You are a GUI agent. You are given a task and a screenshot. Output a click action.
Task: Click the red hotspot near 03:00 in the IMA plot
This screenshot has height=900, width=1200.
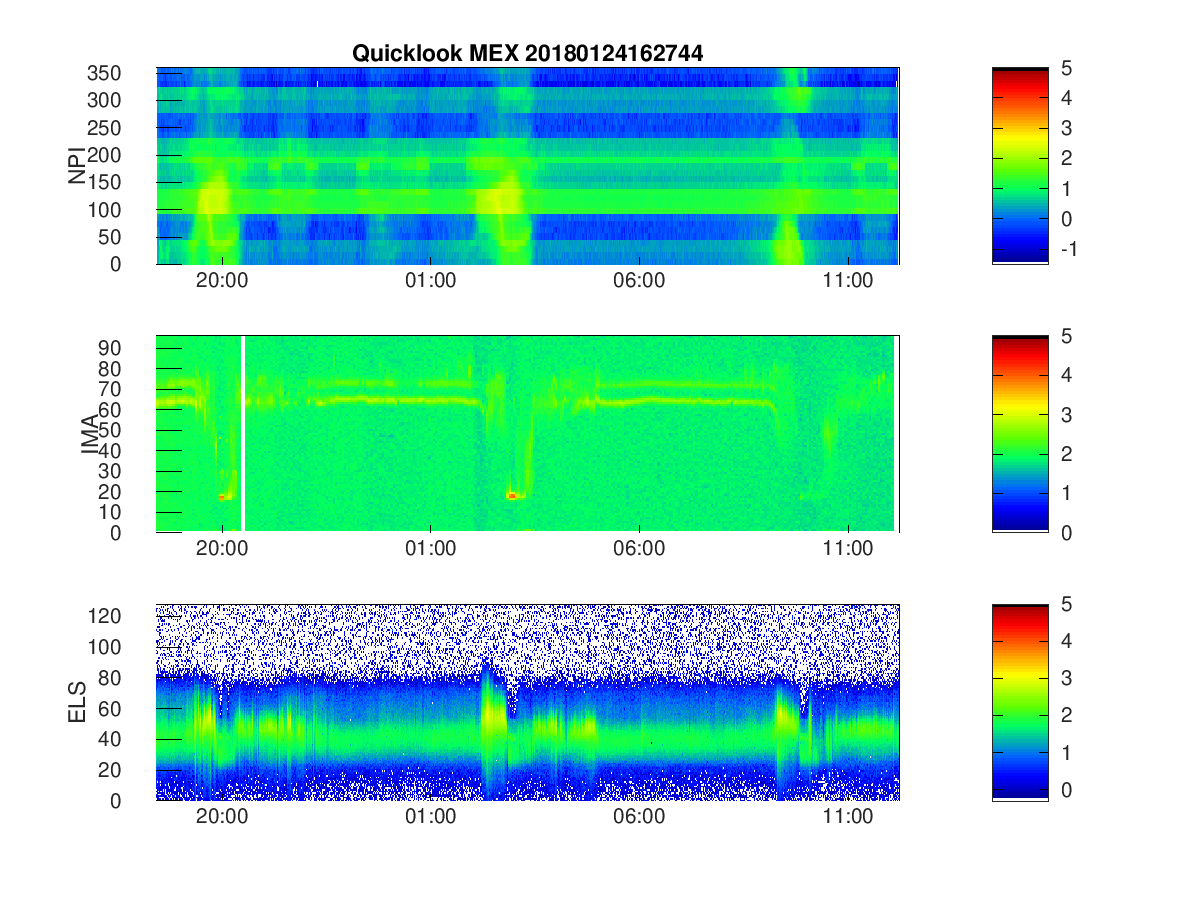(x=513, y=495)
